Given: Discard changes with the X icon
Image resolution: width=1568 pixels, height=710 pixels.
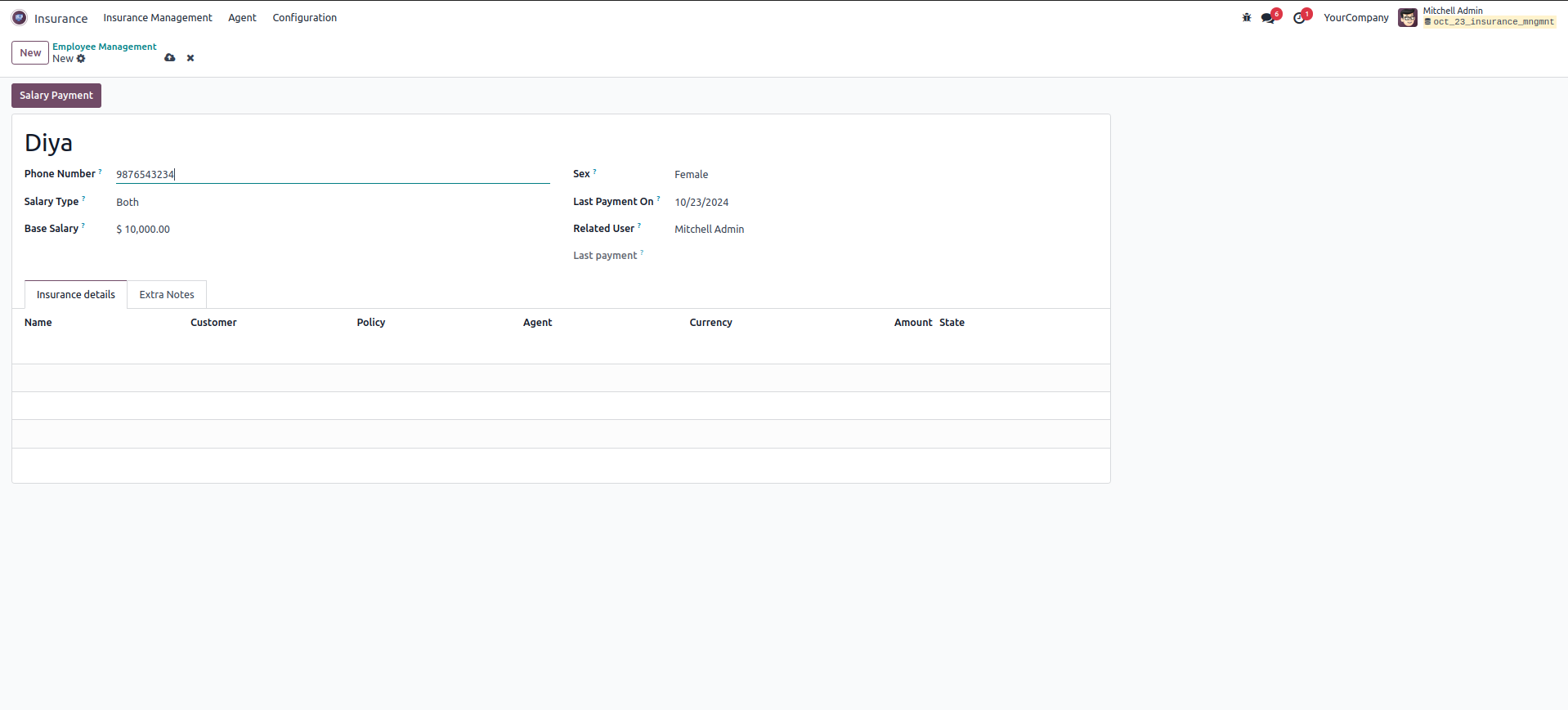Looking at the screenshot, I should 190,58.
